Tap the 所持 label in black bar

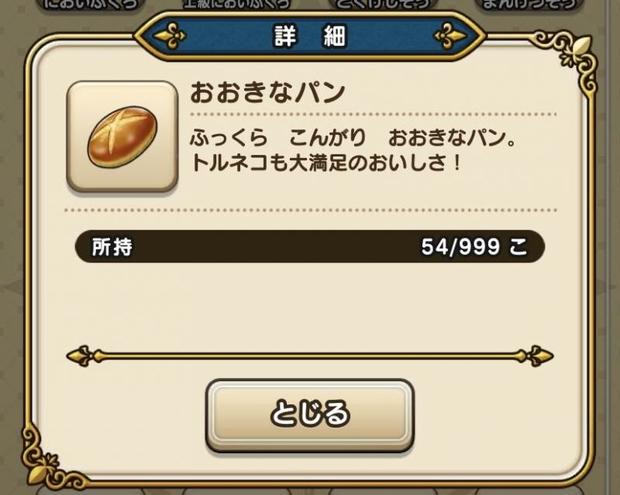click(x=112, y=247)
